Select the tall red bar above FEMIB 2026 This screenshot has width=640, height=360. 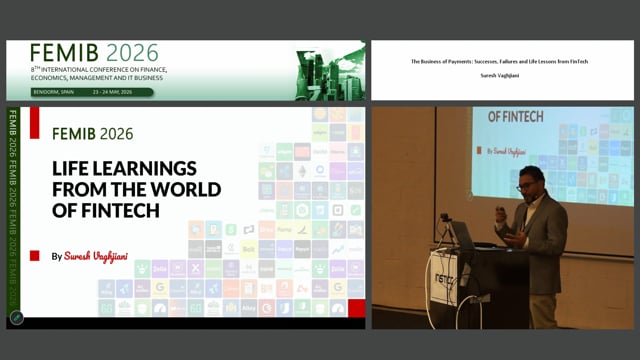click(x=35, y=123)
